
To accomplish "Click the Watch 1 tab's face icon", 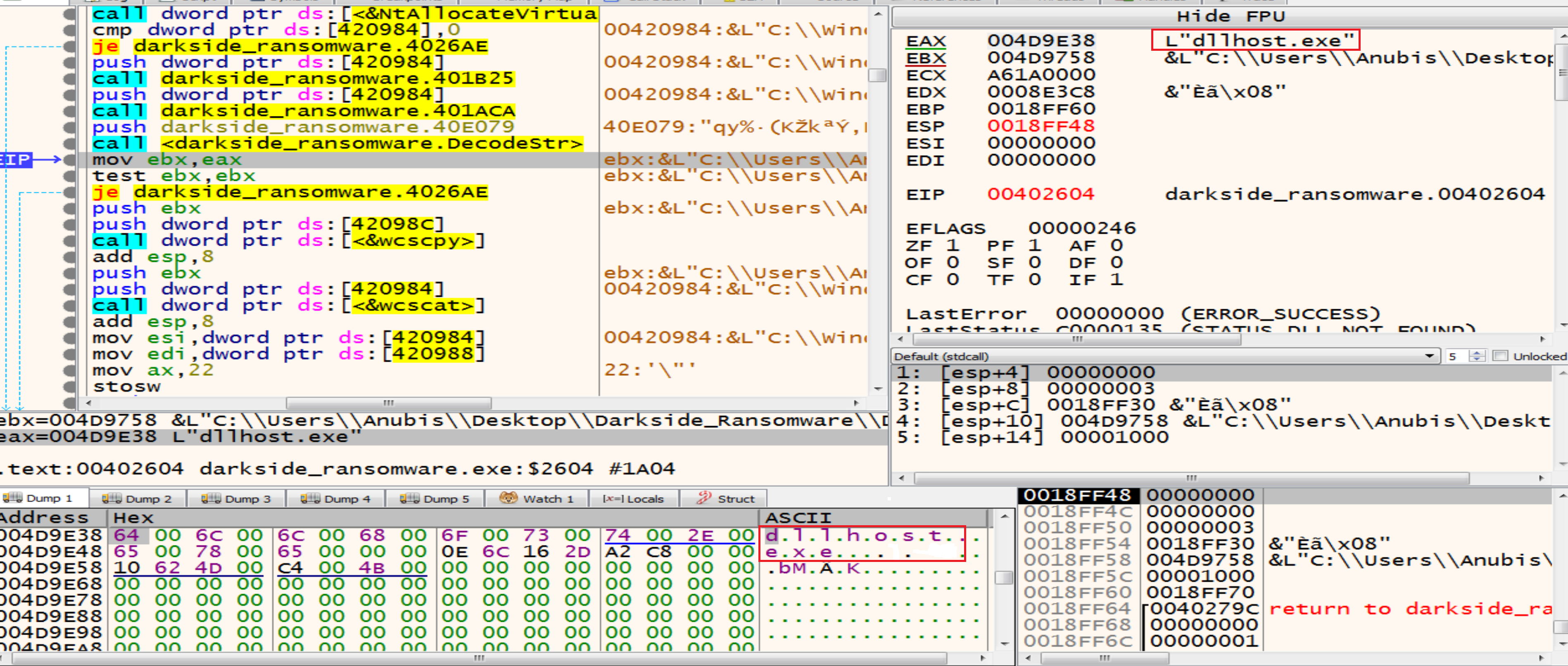I will point(508,498).
